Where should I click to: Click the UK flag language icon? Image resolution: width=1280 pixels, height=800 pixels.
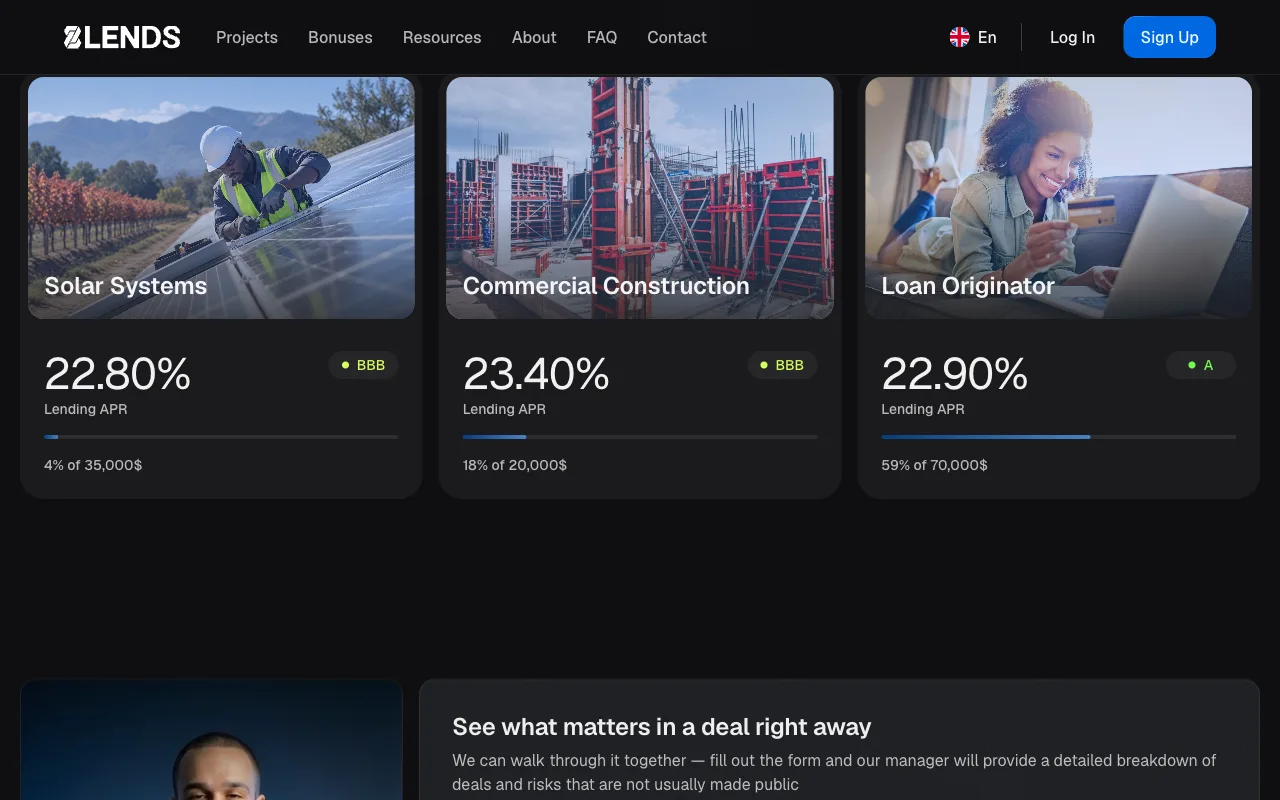pos(959,37)
